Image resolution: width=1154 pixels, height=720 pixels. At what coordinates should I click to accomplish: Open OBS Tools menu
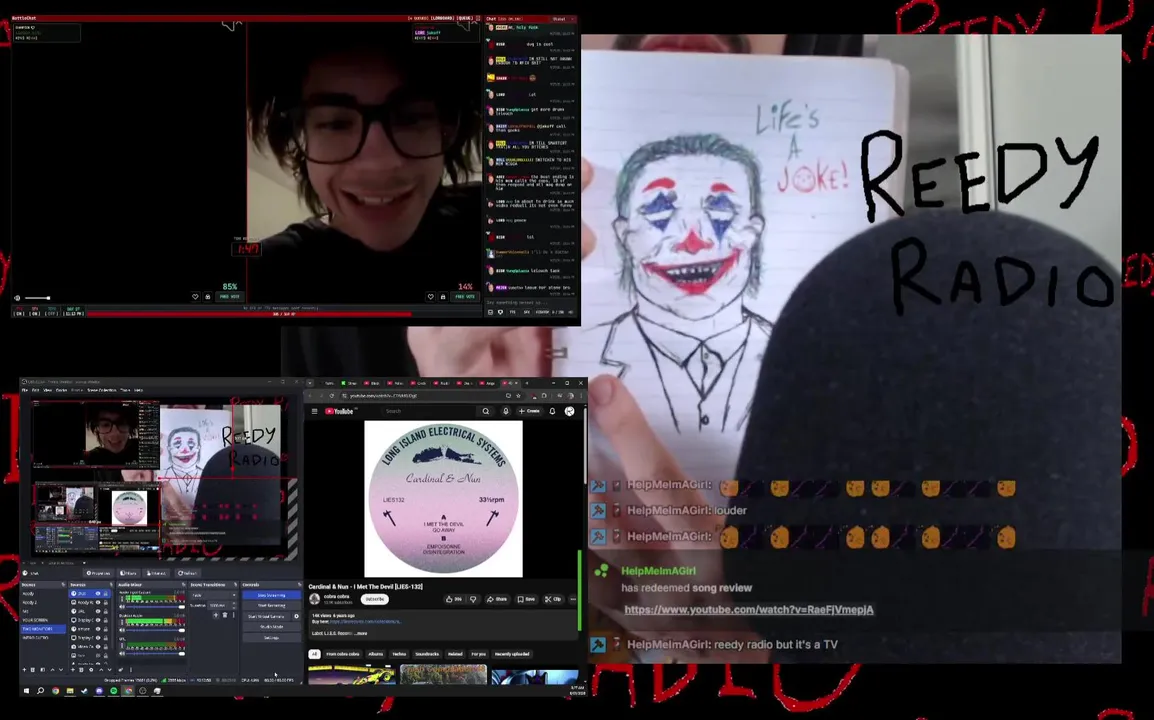[125, 390]
